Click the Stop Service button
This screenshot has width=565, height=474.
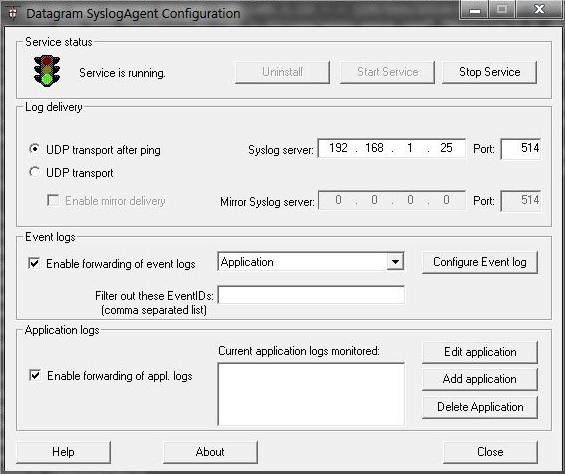[489, 72]
